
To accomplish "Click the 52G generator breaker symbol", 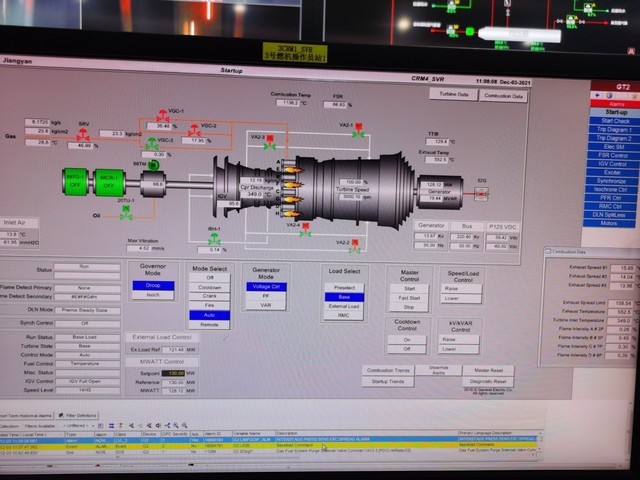I will click(482, 193).
